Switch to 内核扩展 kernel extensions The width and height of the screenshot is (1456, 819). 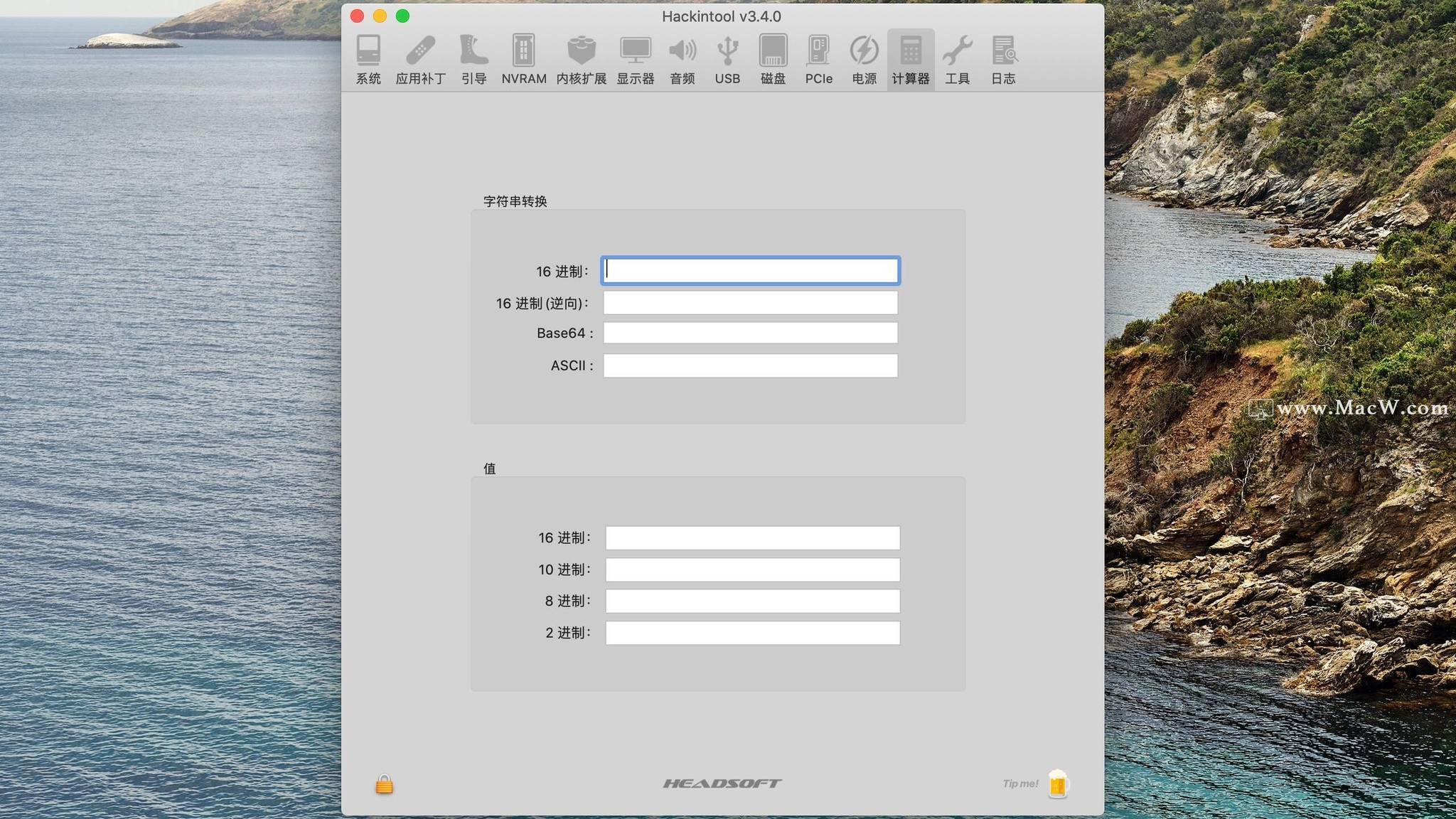(581, 60)
